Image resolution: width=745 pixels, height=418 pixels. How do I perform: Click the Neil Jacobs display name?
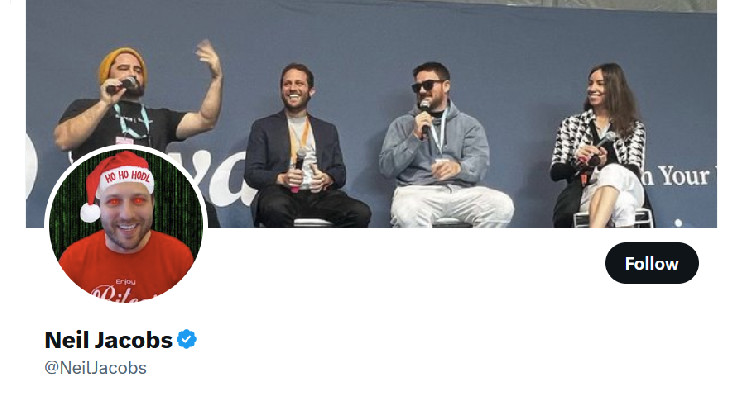(x=108, y=340)
